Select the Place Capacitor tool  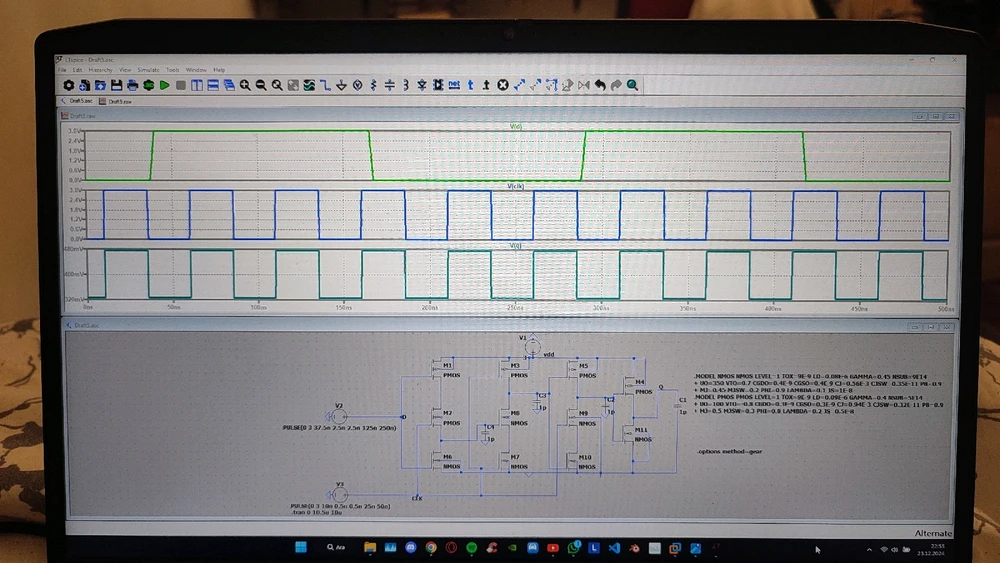click(388, 86)
